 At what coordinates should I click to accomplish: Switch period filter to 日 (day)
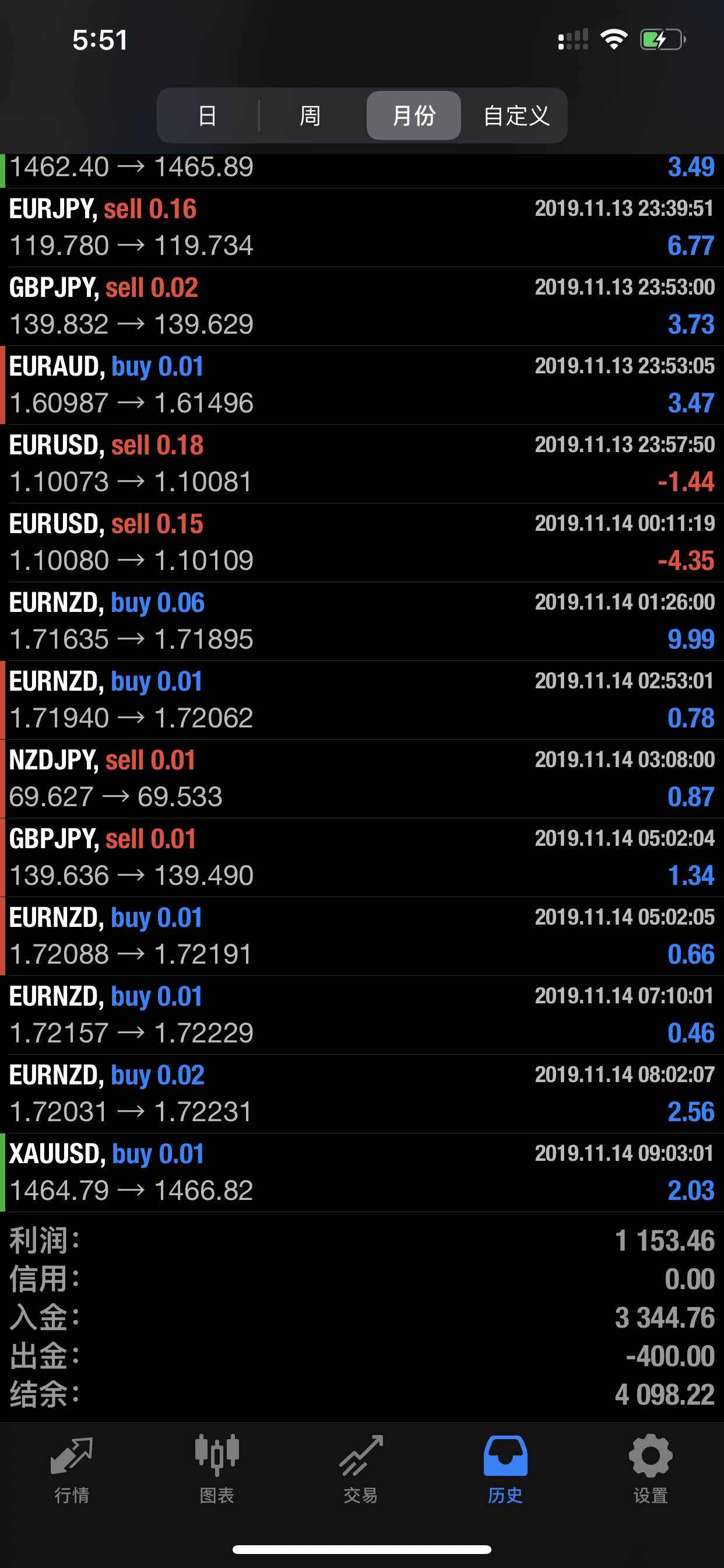[x=208, y=116]
